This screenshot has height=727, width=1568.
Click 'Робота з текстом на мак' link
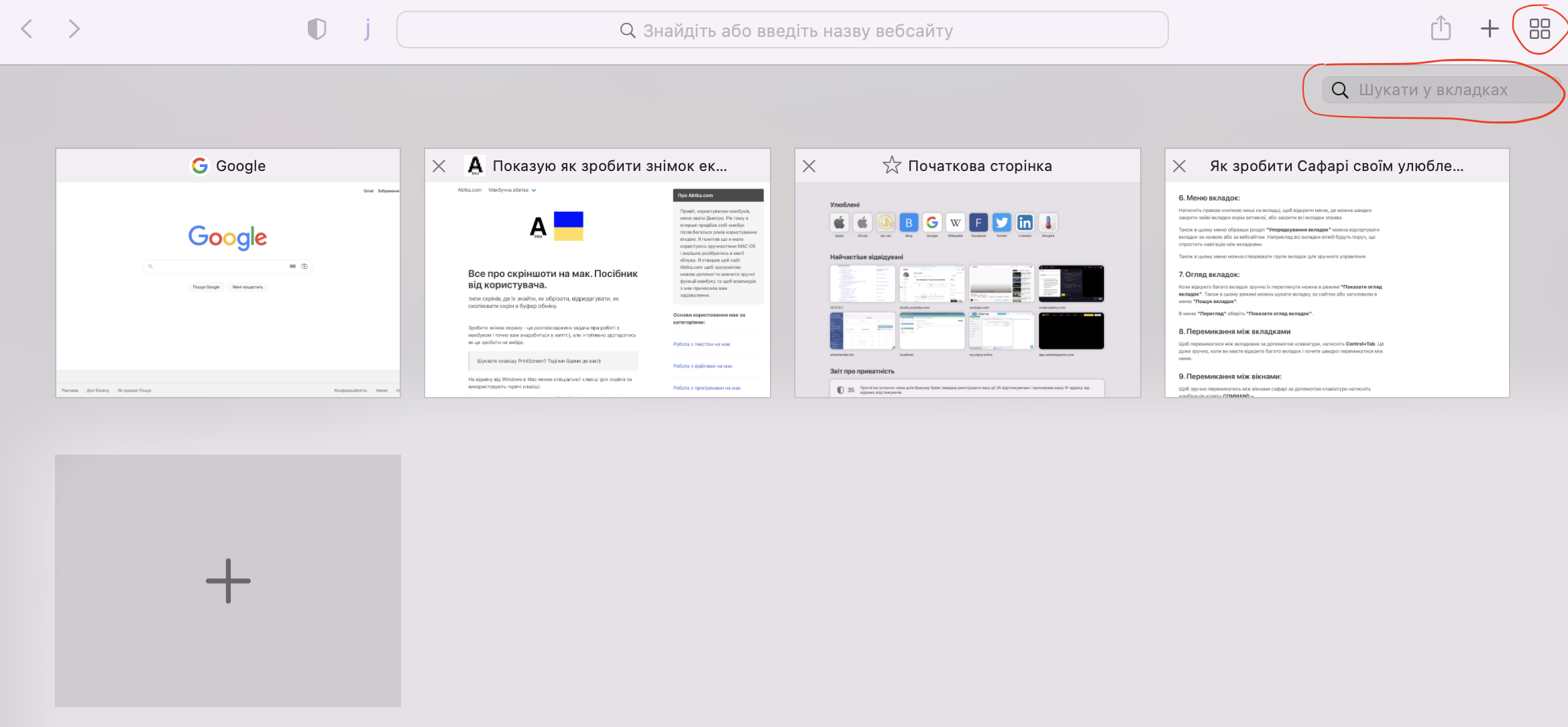coord(702,344)
